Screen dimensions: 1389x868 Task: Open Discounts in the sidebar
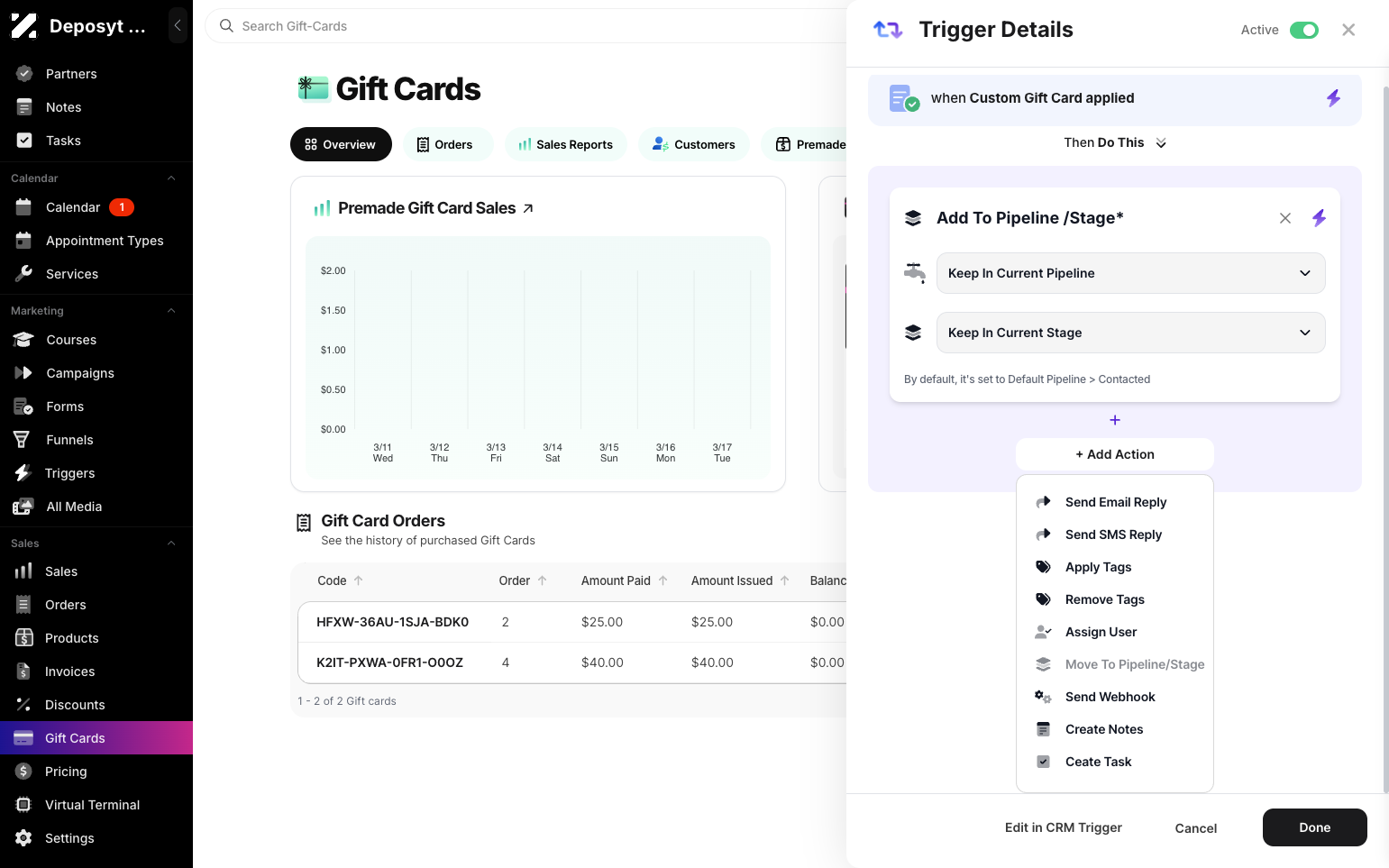coord(96,705)
